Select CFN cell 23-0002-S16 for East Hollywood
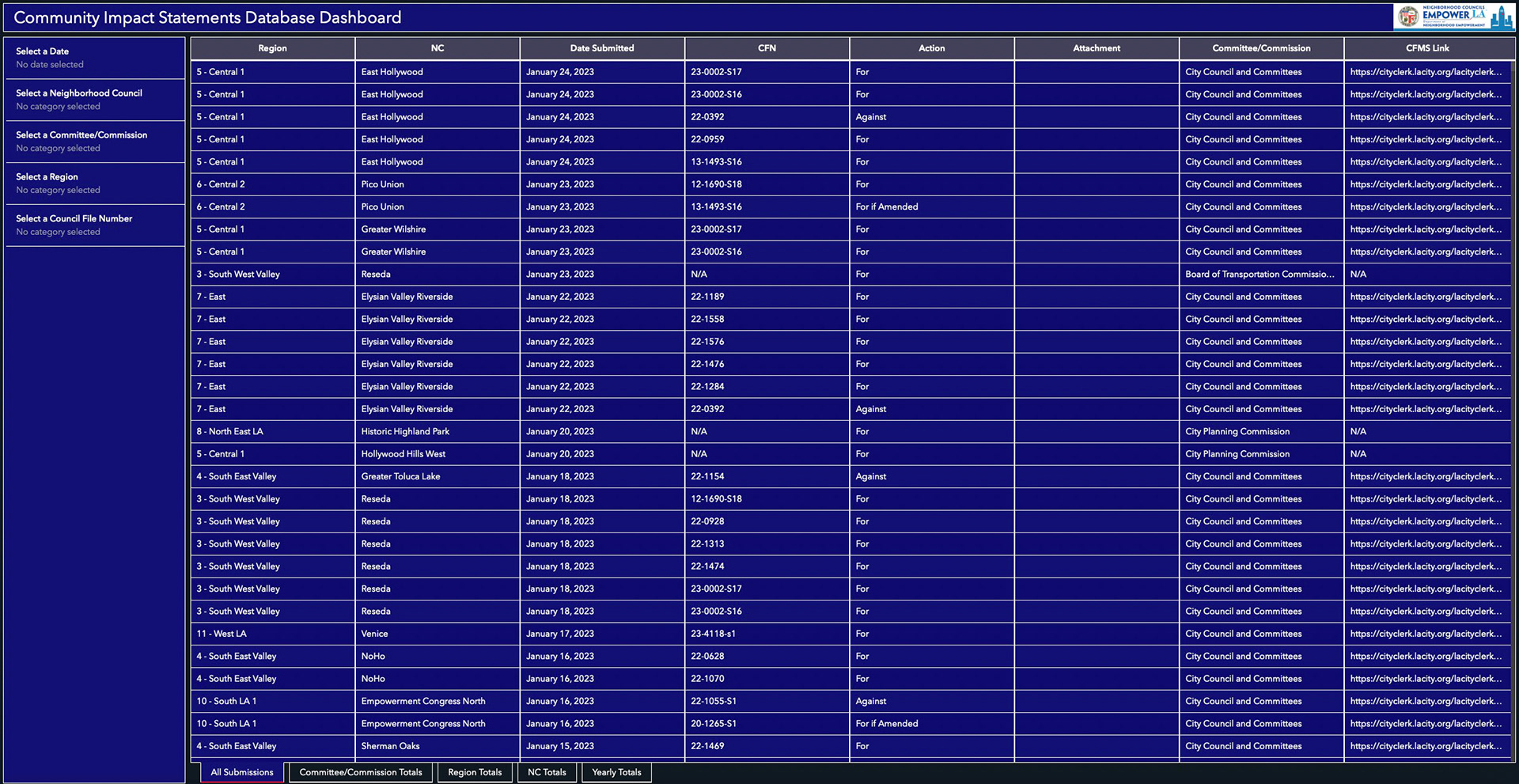Screen dimensions: 1519x784 click(767, 94)
